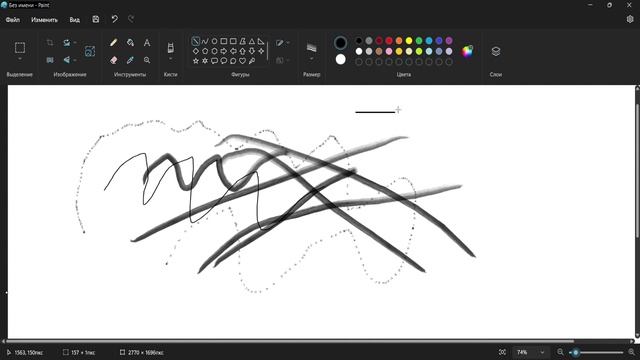Select the Up arrow shape

point(242,51)
